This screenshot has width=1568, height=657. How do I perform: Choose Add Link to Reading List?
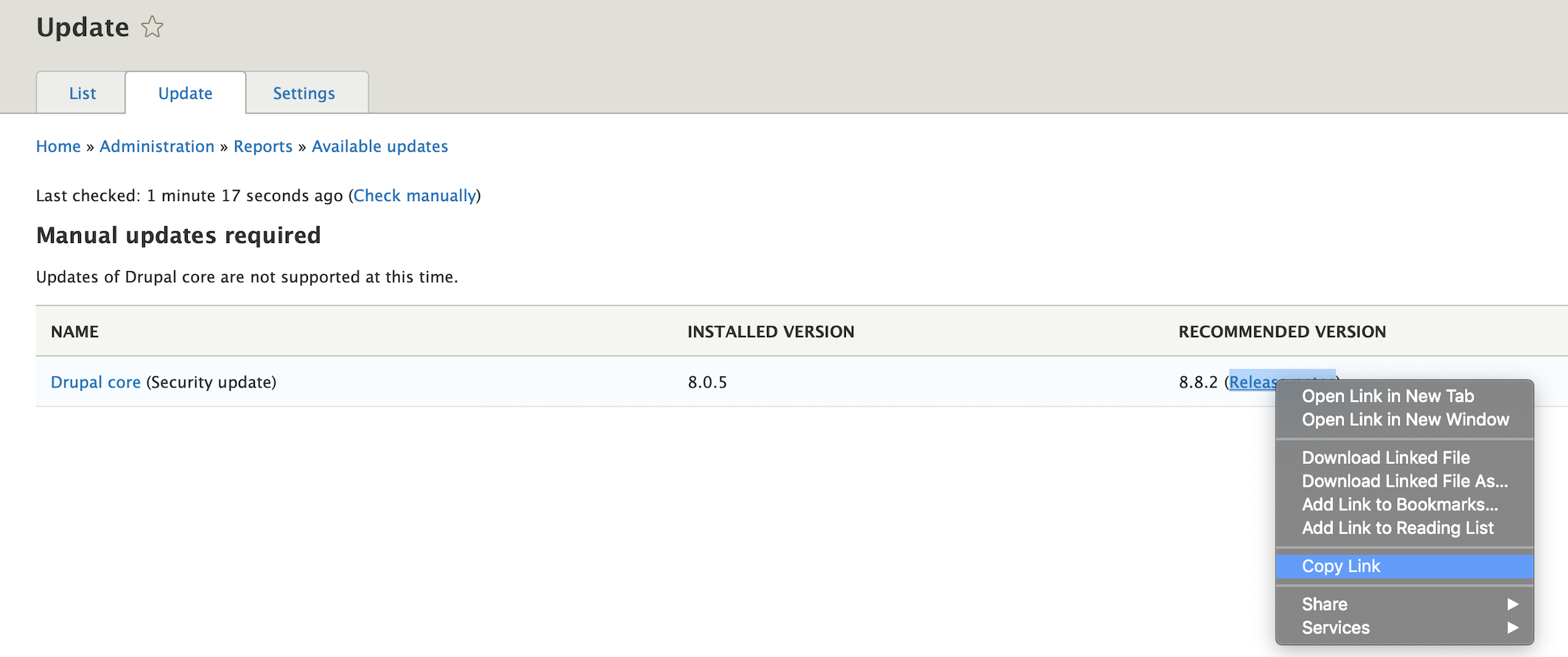1397,529
